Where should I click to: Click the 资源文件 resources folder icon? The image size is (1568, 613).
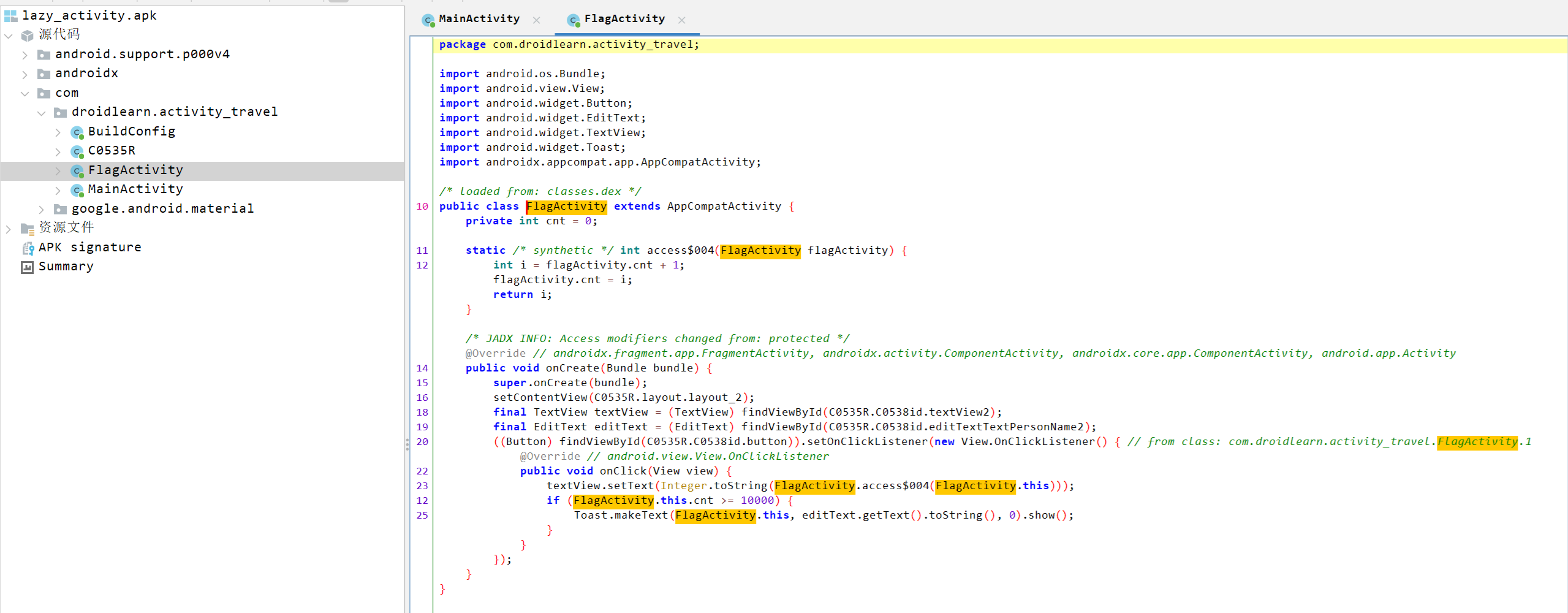point(28,229)
